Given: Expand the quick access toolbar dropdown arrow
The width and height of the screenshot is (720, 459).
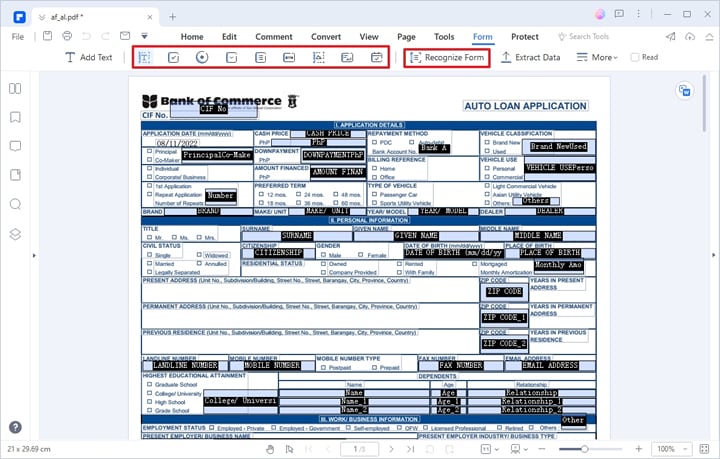Looking at the screenshot, I should click(144, 36).
